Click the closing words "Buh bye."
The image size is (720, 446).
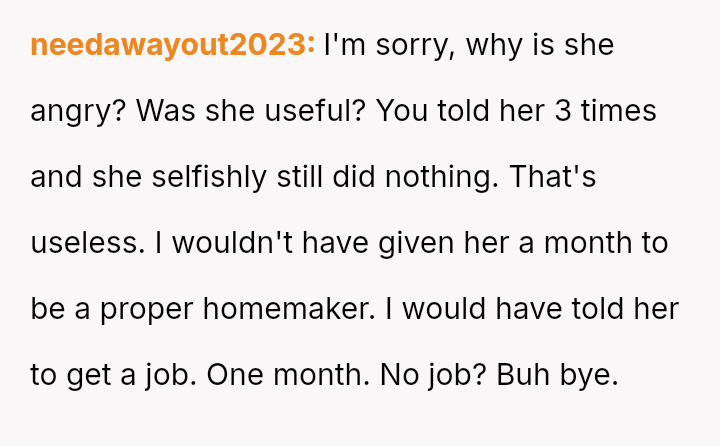(558, 375)
